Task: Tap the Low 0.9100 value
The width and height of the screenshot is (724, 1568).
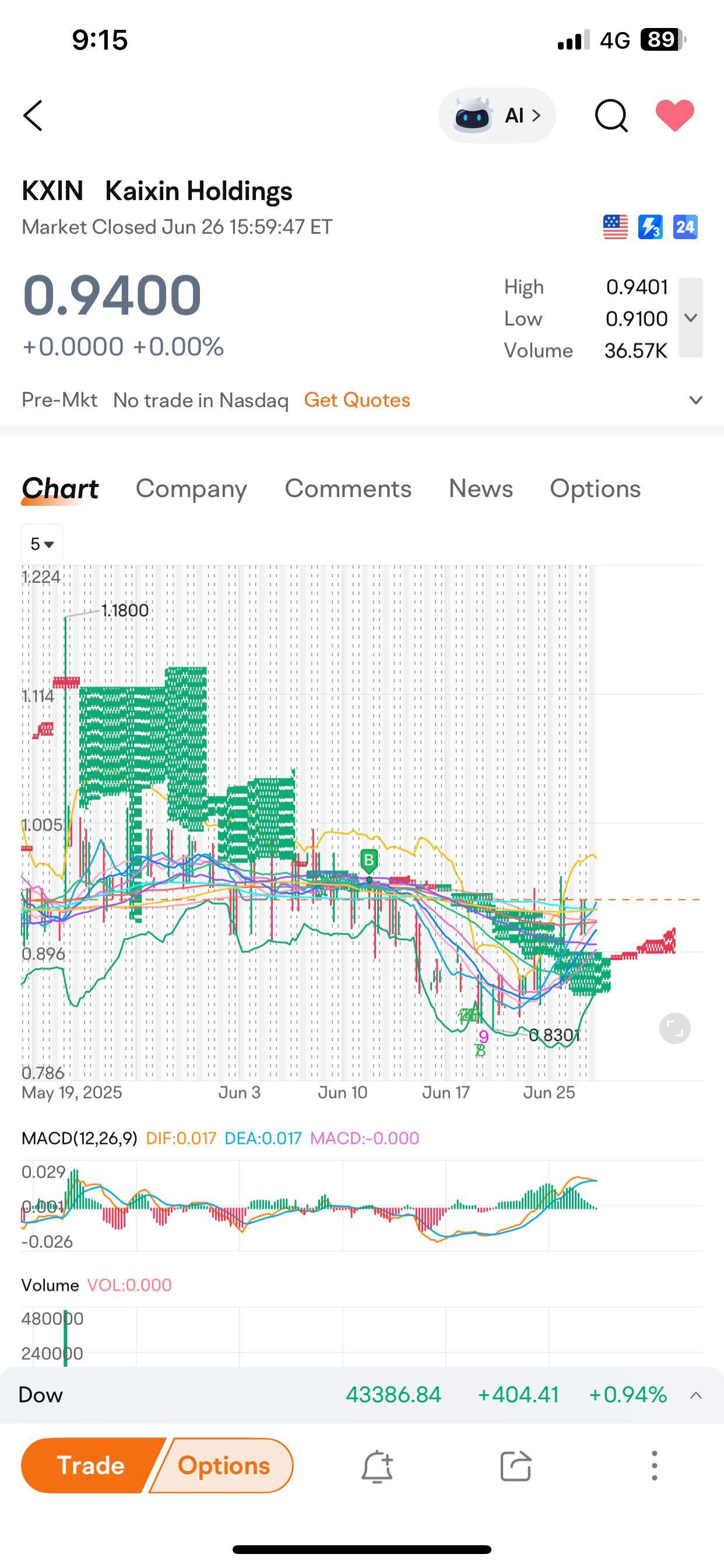Action: [x=637, y=318]
